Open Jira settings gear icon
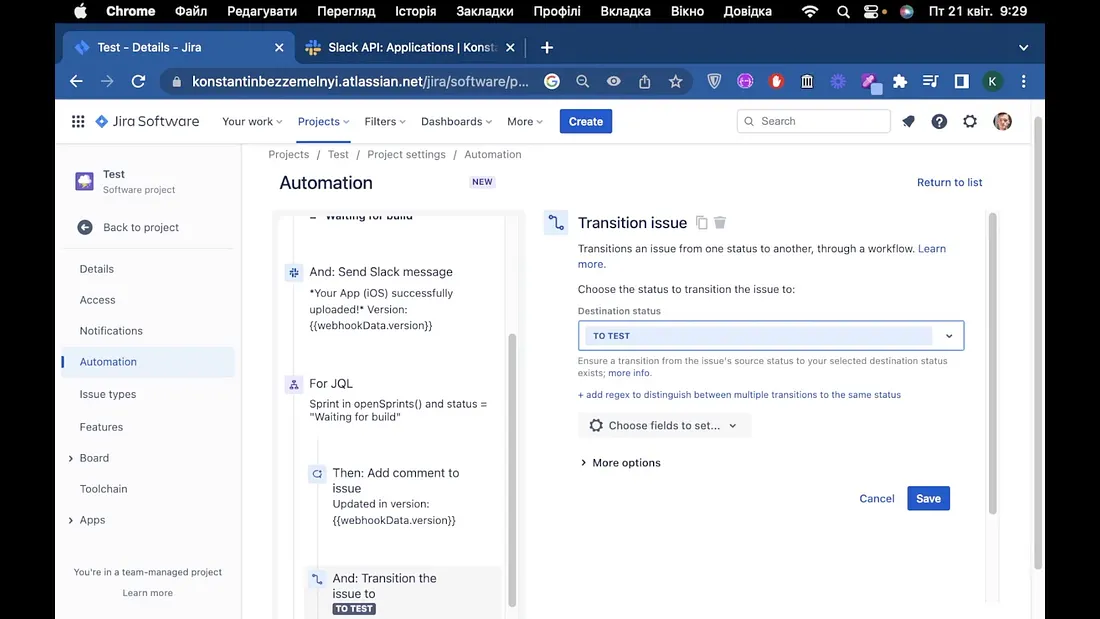 click(970, 121)
